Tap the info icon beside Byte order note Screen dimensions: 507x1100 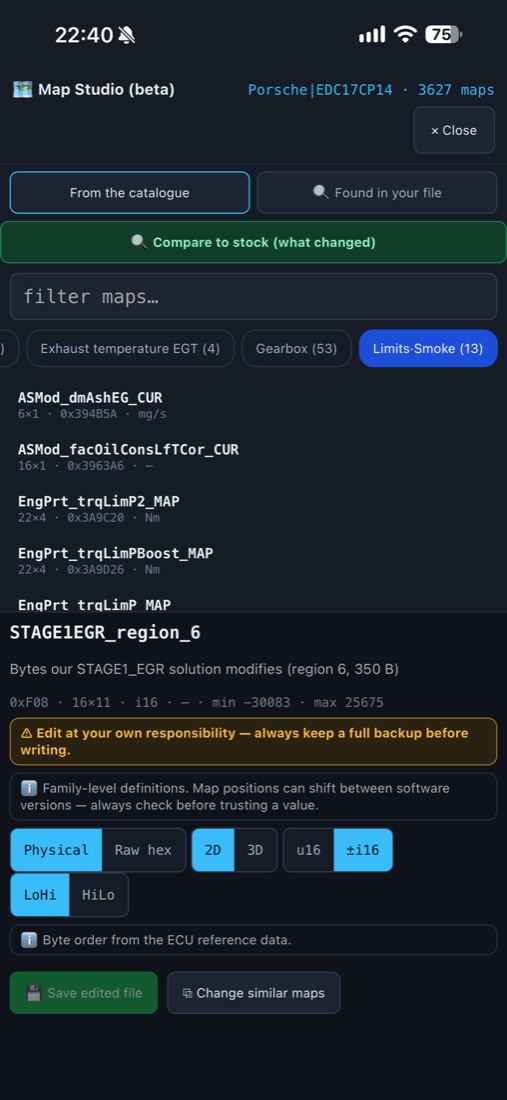pos(29,939)
